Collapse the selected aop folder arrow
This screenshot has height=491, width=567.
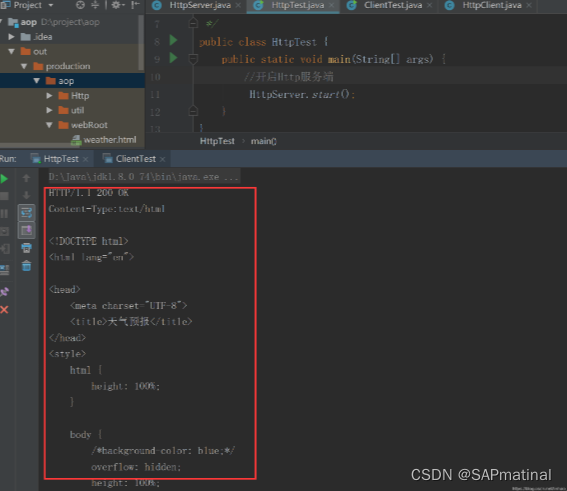(37, 81)
